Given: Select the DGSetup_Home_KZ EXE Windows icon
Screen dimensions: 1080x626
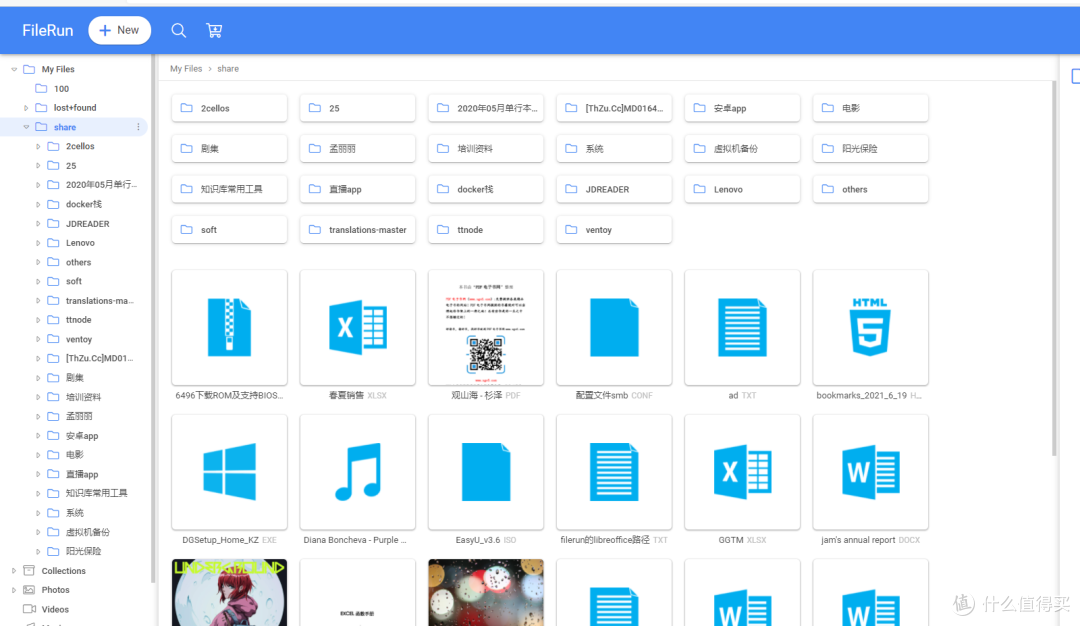Looking at the screenshot, I should coord(229,472).
